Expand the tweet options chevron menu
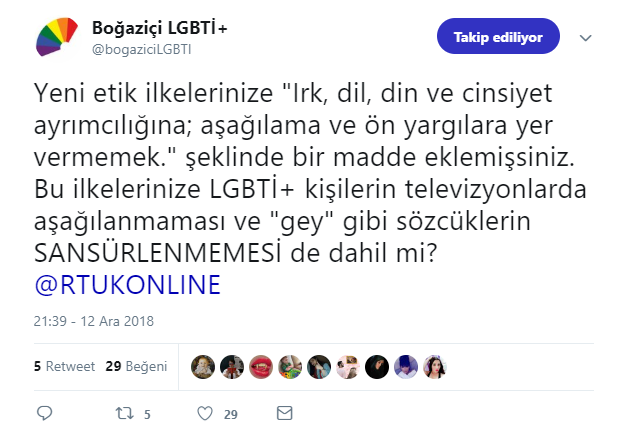Screen dimensions: 620x437 coord(586,37)
